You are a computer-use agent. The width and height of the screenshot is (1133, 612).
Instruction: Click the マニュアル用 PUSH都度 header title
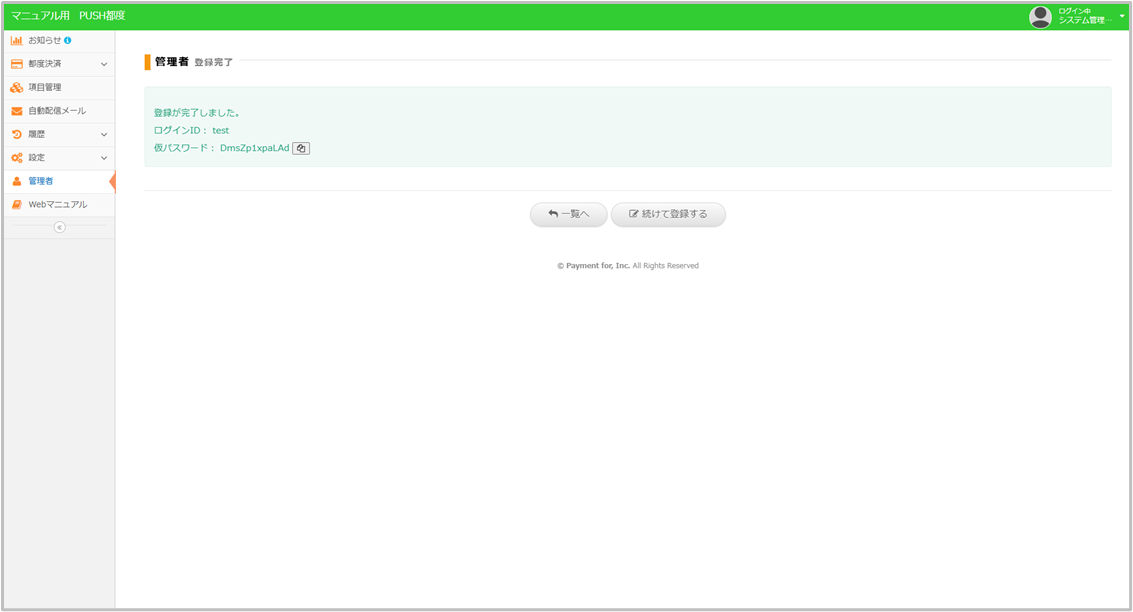coord(68,16)
